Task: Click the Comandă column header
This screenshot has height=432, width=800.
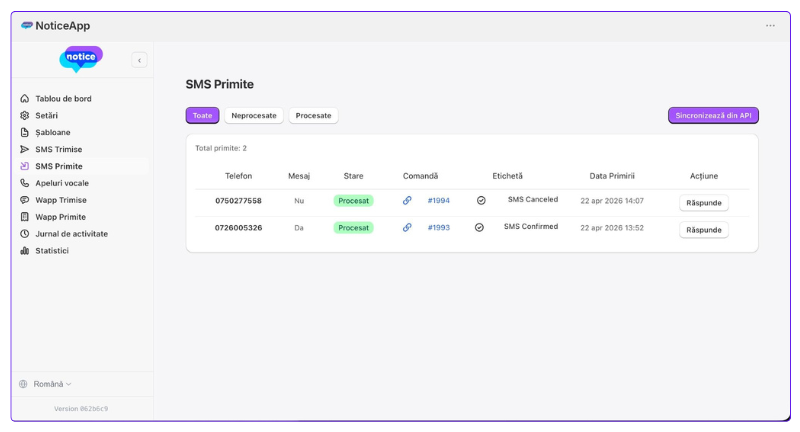Action: pyautogui.click(x=420, y=176)
